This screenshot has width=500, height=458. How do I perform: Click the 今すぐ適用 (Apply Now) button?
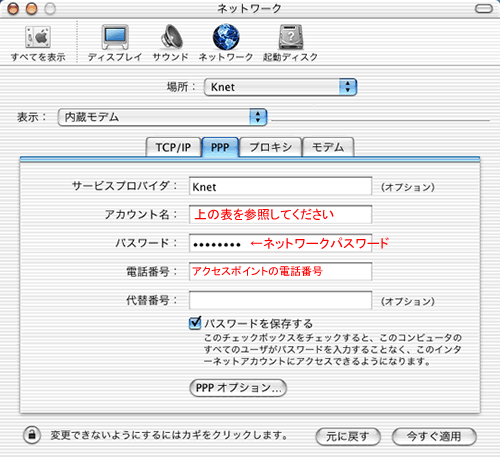pos(434,436)
